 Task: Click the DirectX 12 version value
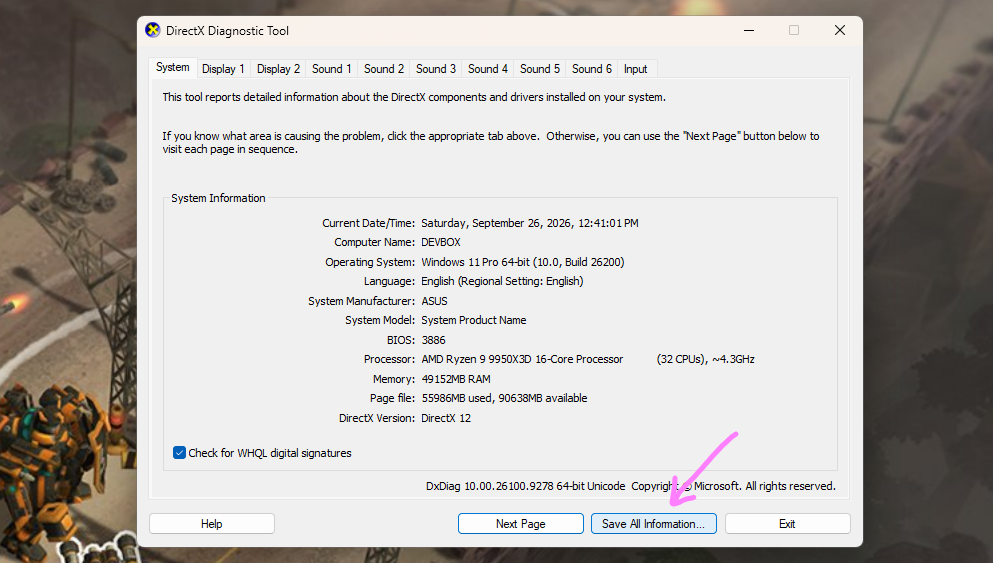pos(446,418)
